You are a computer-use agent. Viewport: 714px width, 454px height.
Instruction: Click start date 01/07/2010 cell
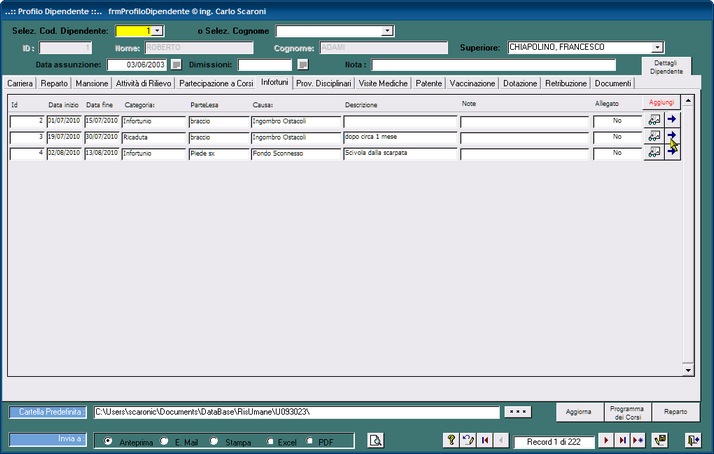pos(64,121)
